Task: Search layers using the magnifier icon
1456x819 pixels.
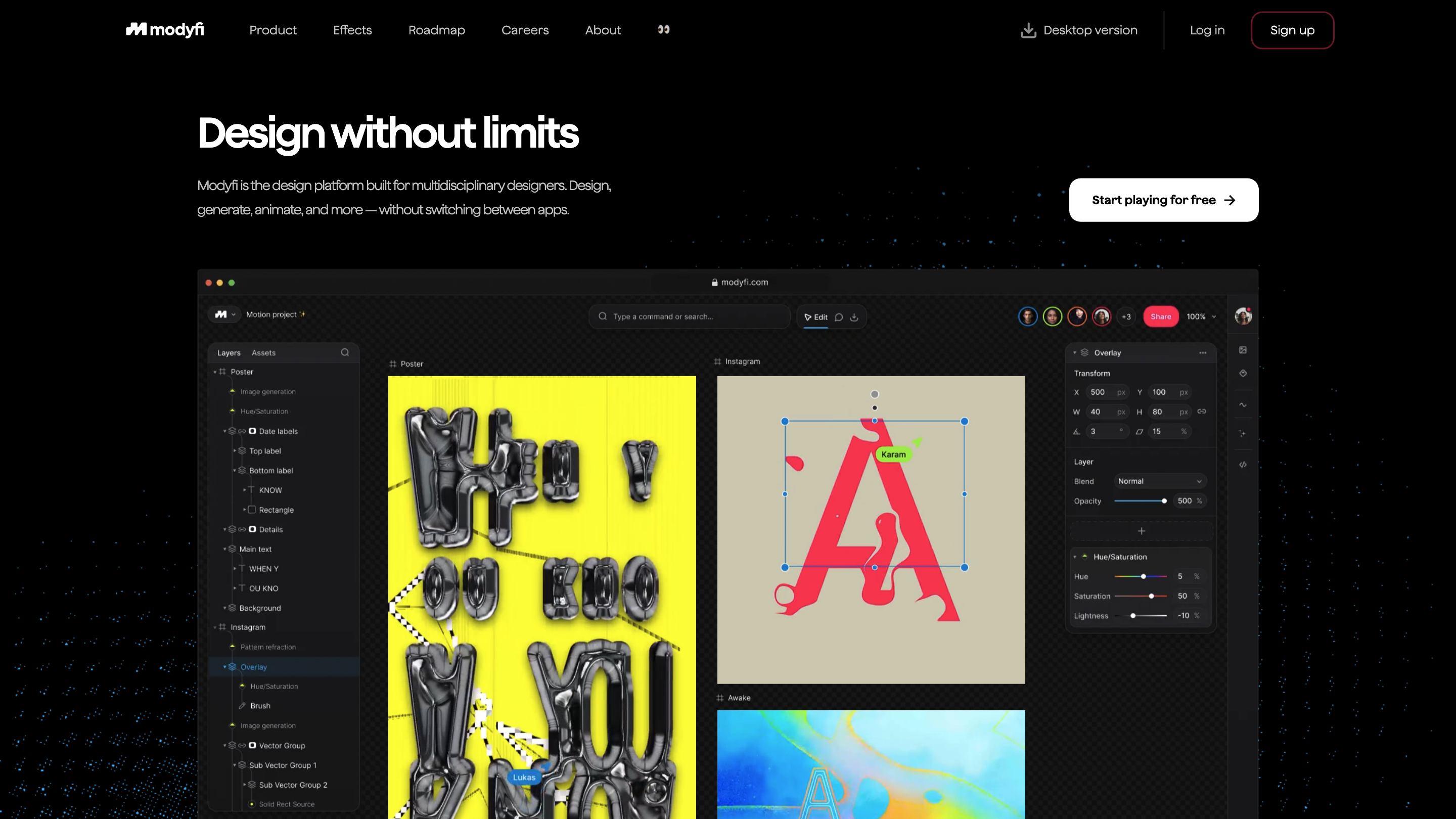Action: pyautogui.click(x=345, y=352)
